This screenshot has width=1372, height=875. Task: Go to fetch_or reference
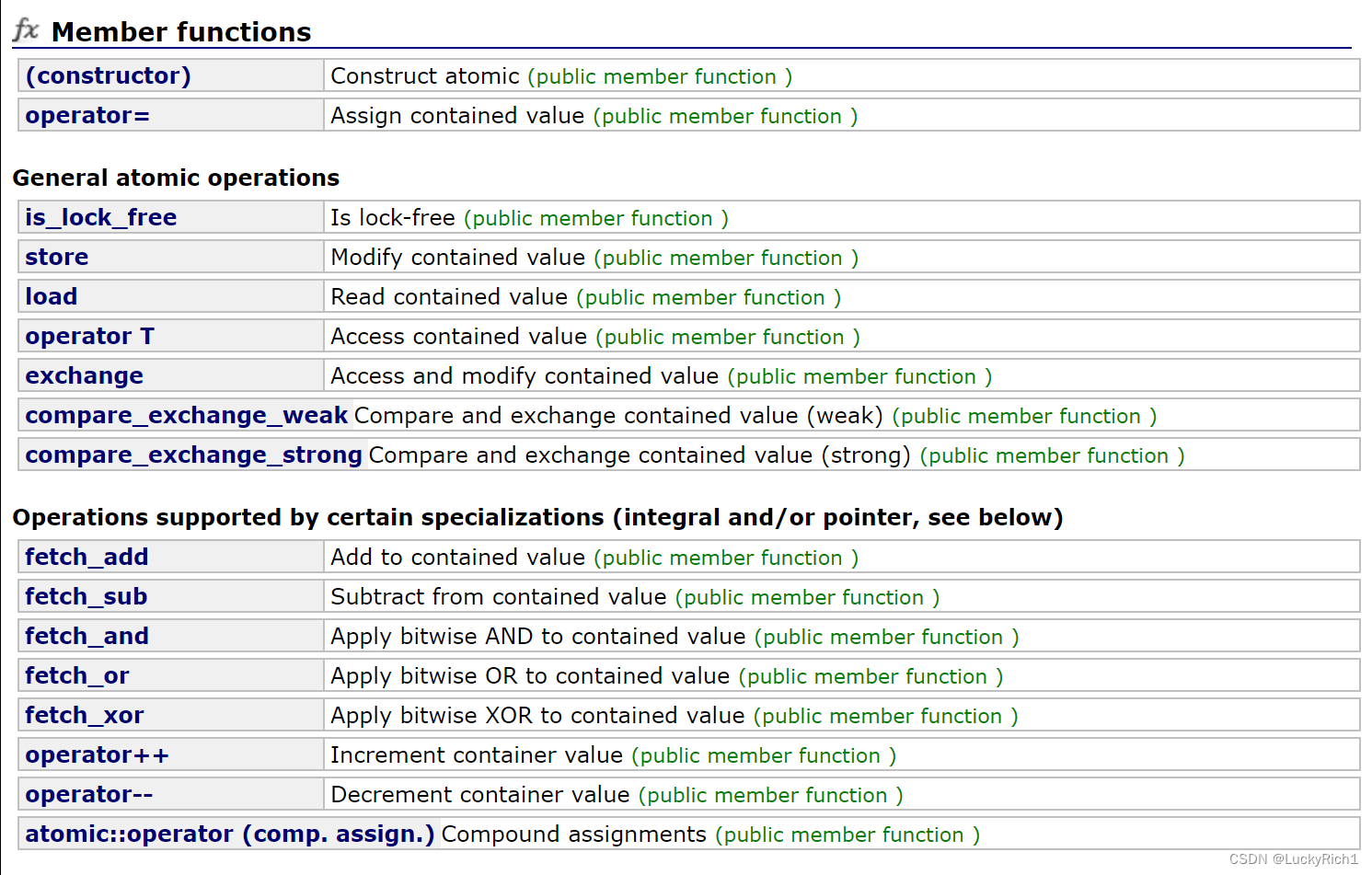pyautogui.click(x=77, y=675)
